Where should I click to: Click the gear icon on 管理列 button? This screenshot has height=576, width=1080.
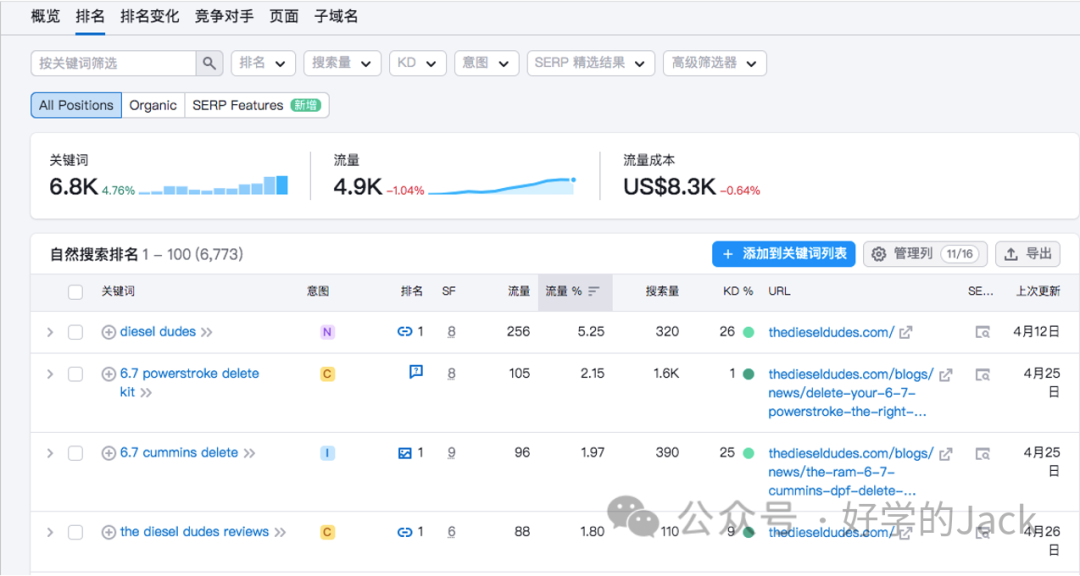[x=879, y=254]
